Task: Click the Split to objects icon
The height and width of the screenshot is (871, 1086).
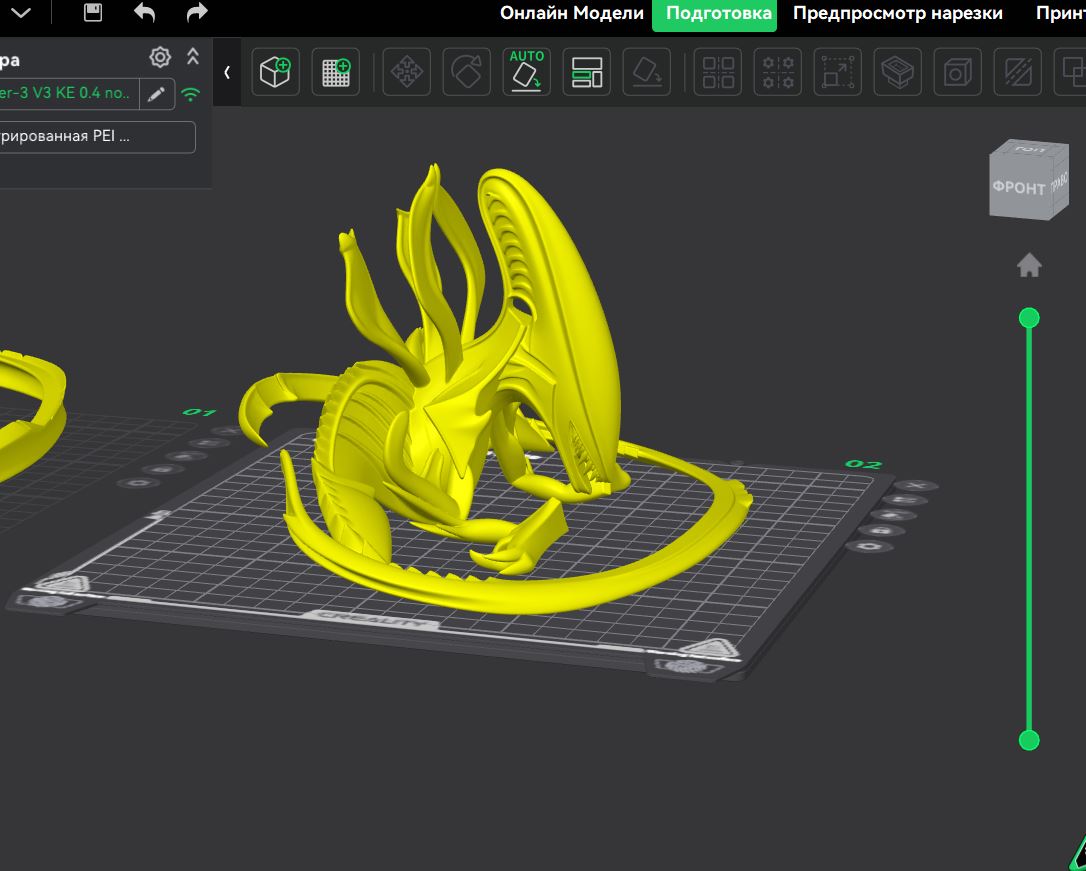Action: tap(718, 72)
